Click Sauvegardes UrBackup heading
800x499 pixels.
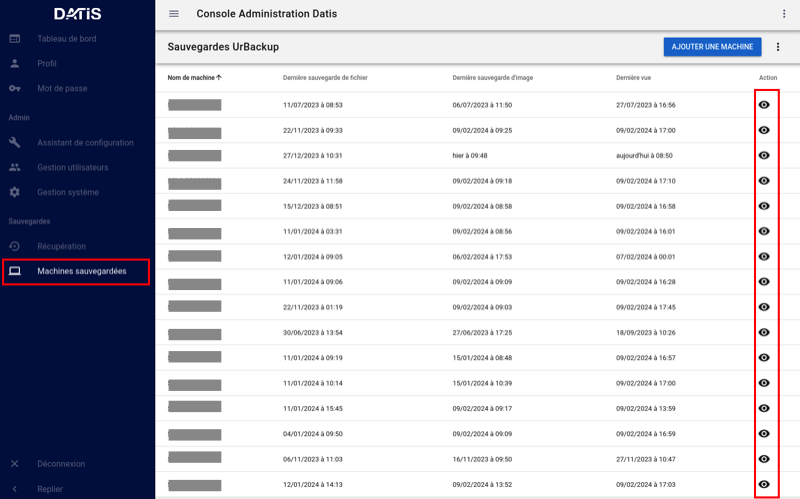(223, 47)
